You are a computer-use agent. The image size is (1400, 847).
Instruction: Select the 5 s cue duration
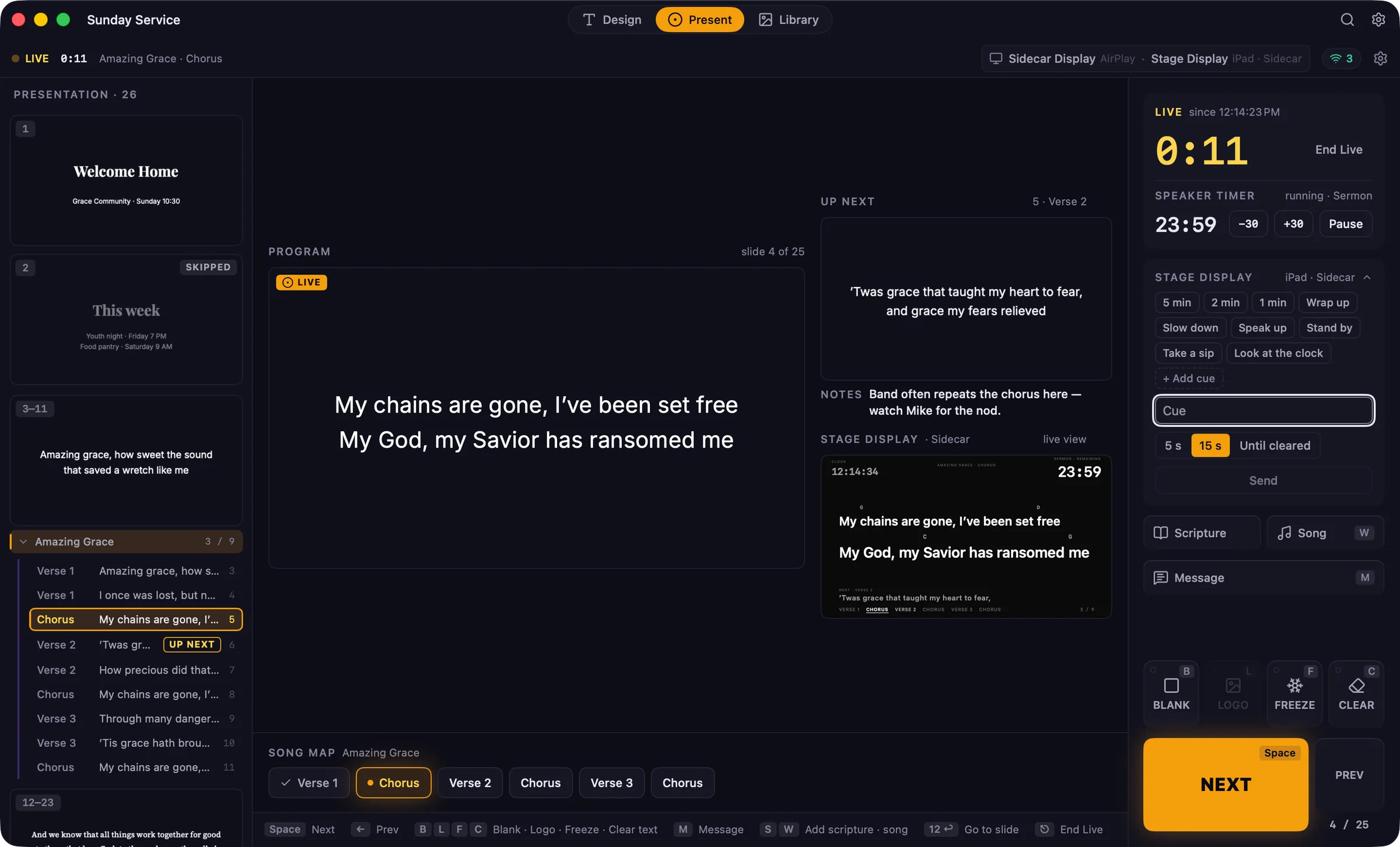[1172, 446]
